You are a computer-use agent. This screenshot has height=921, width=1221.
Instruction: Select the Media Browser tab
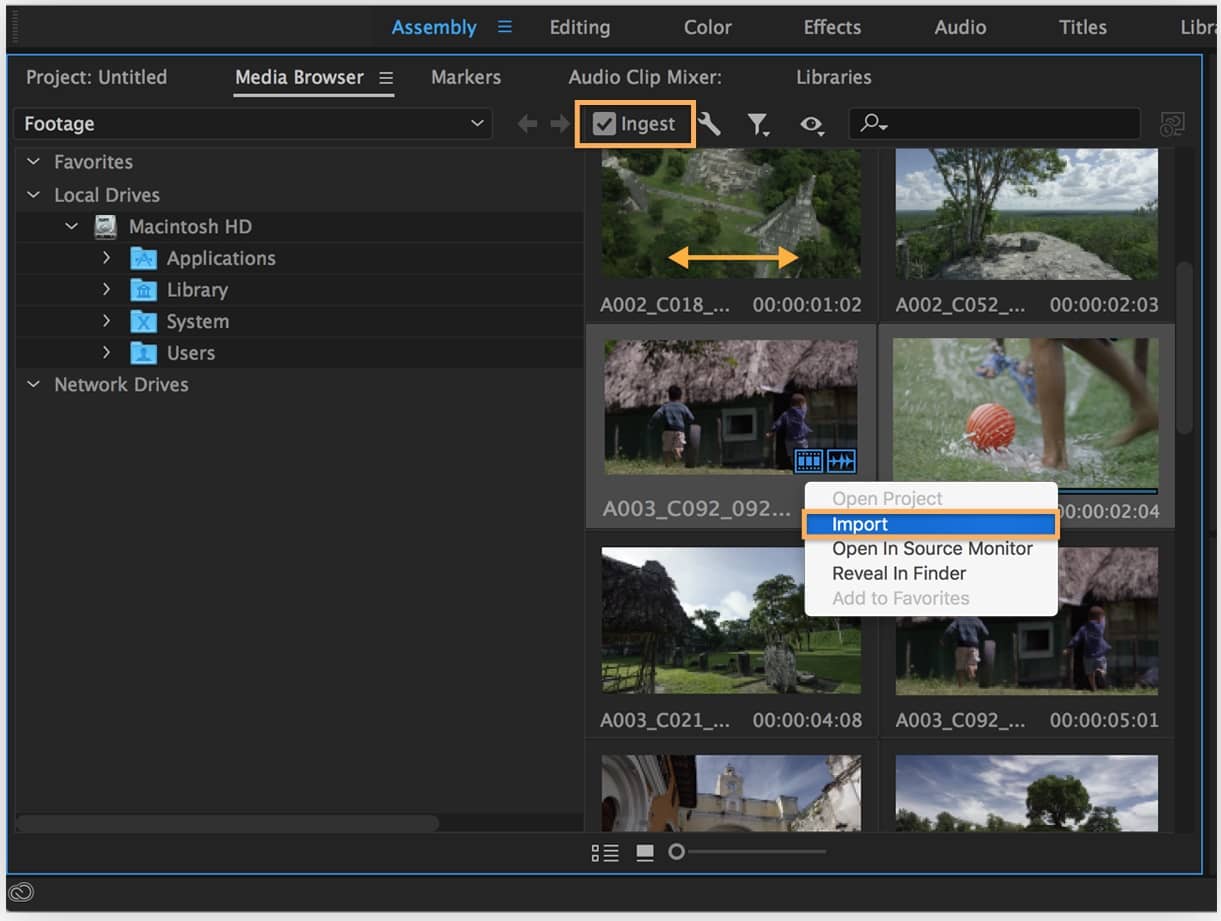(299, 77)
